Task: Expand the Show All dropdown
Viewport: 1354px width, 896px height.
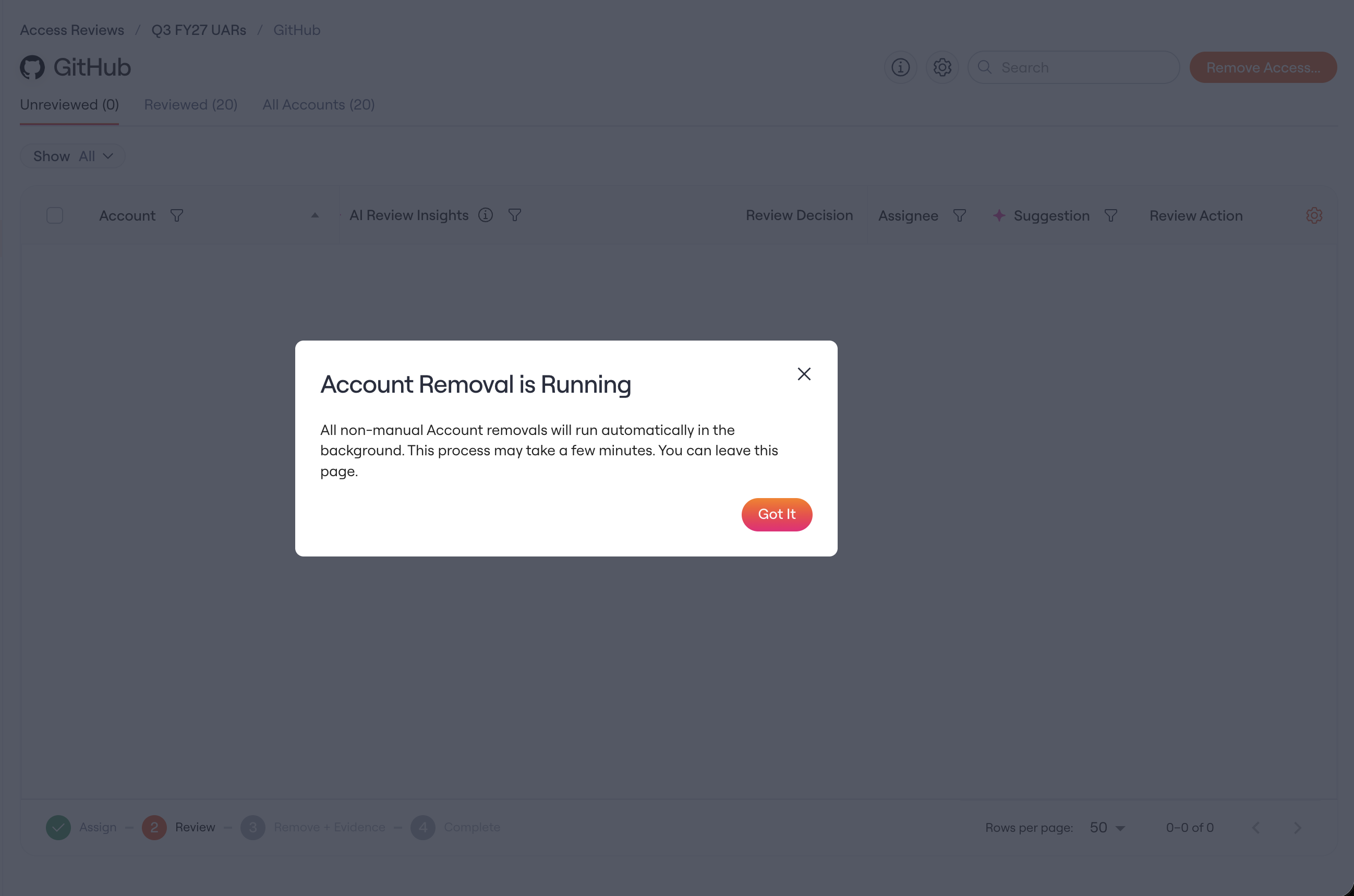Action: coord(72,156)
